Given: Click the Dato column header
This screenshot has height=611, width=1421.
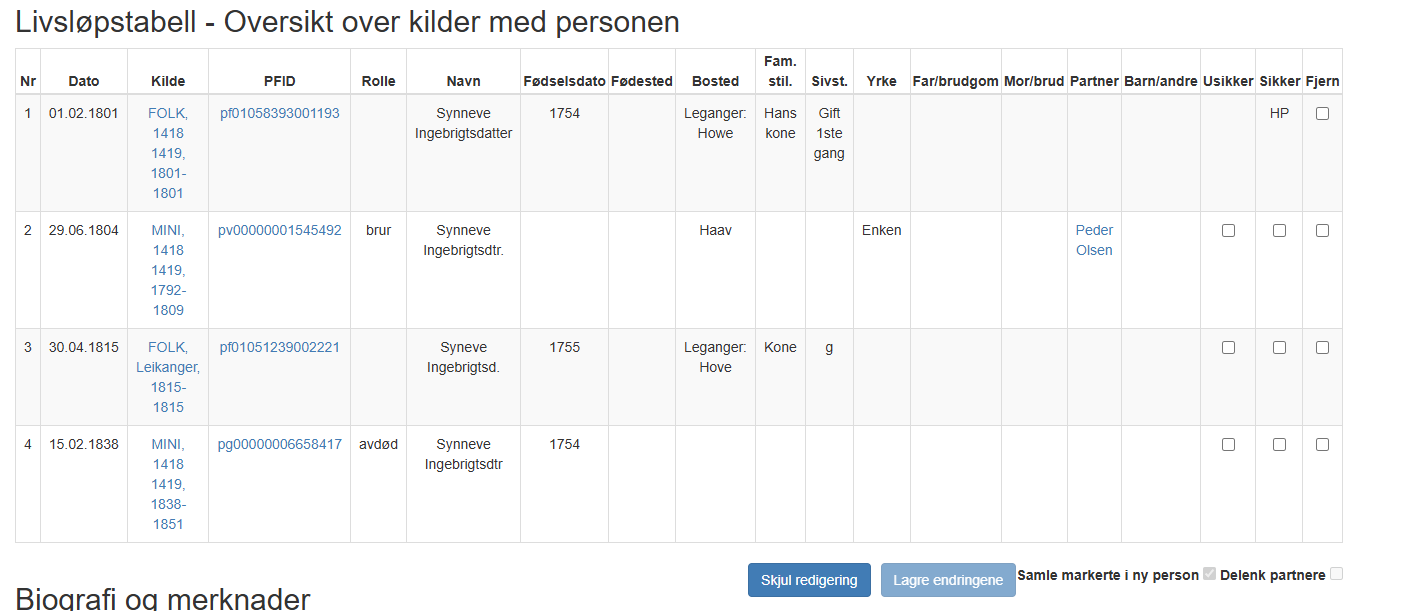Looking at the screenshot, I should click(x=84, y=82).
